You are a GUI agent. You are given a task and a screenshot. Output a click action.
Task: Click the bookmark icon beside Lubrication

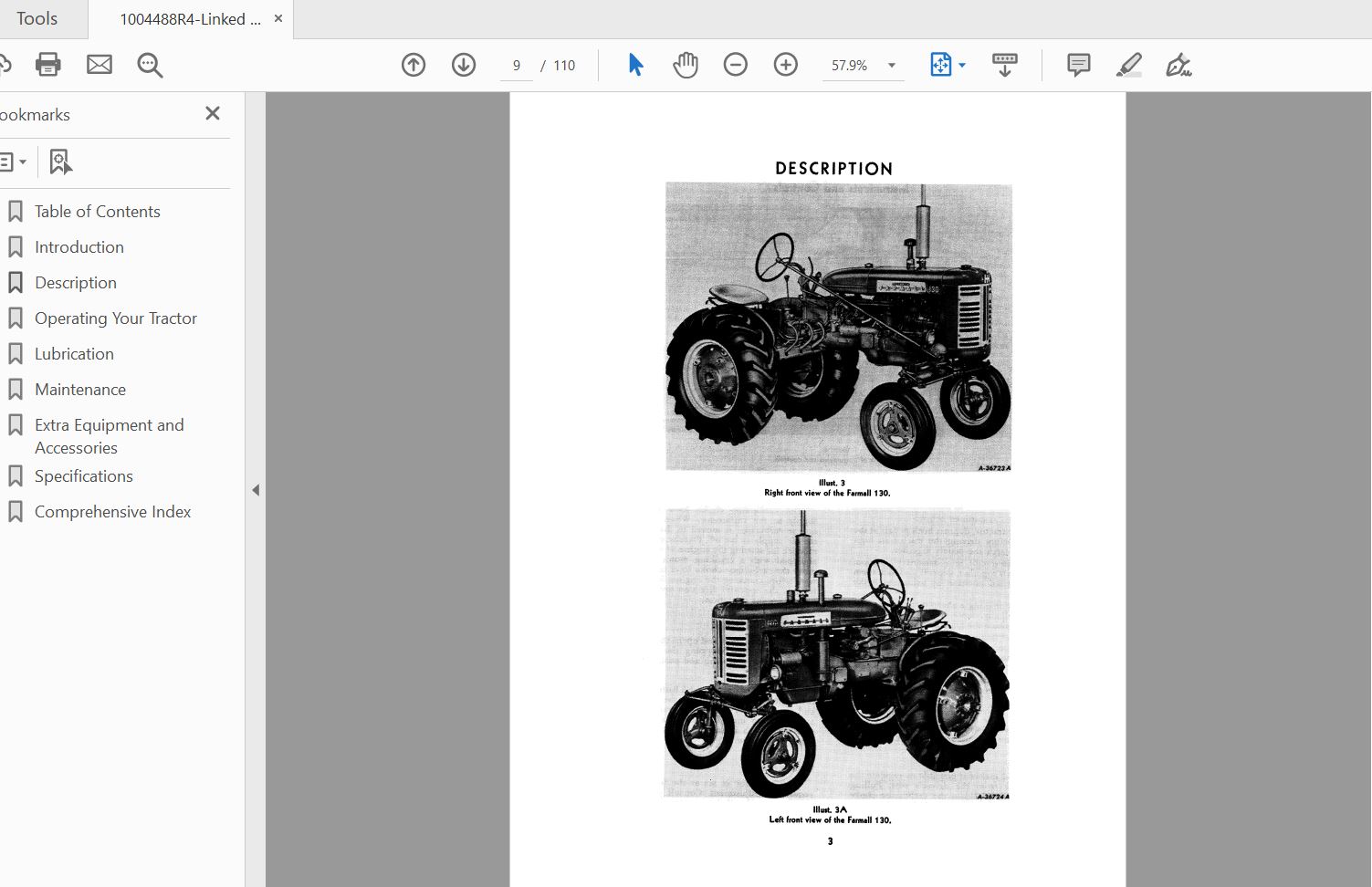[x=16, y=354]
